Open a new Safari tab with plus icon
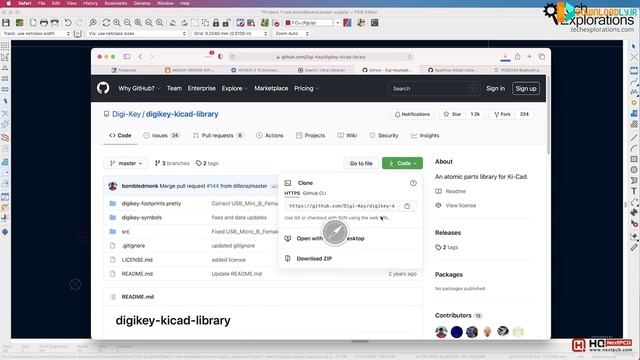This screenshot has width=640, height=360. [529, 57]
